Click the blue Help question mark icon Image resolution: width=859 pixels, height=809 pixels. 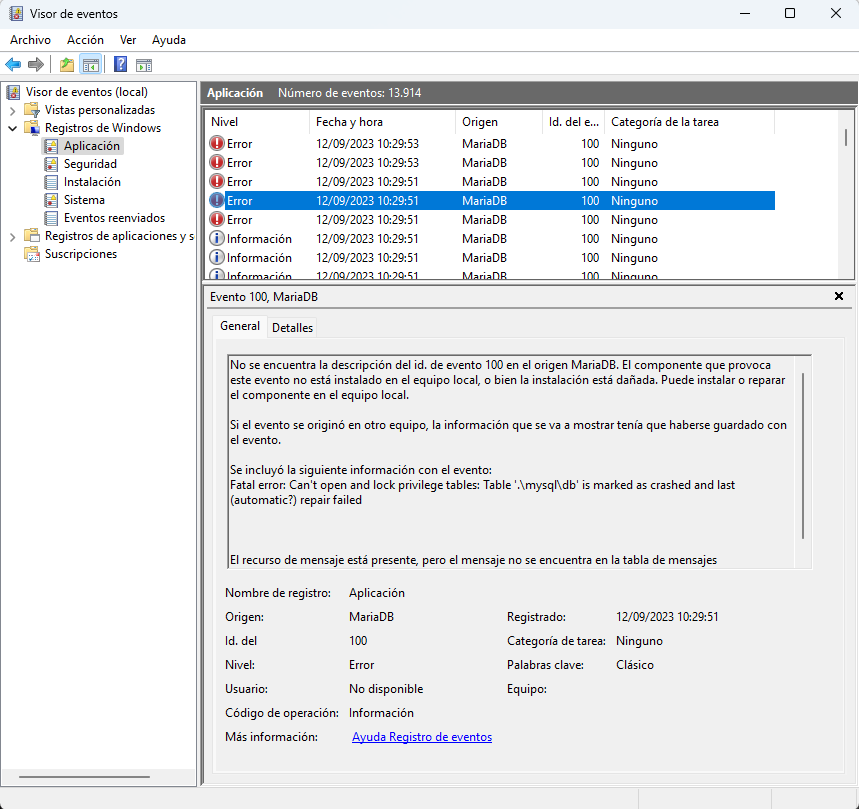coord(120,65)
